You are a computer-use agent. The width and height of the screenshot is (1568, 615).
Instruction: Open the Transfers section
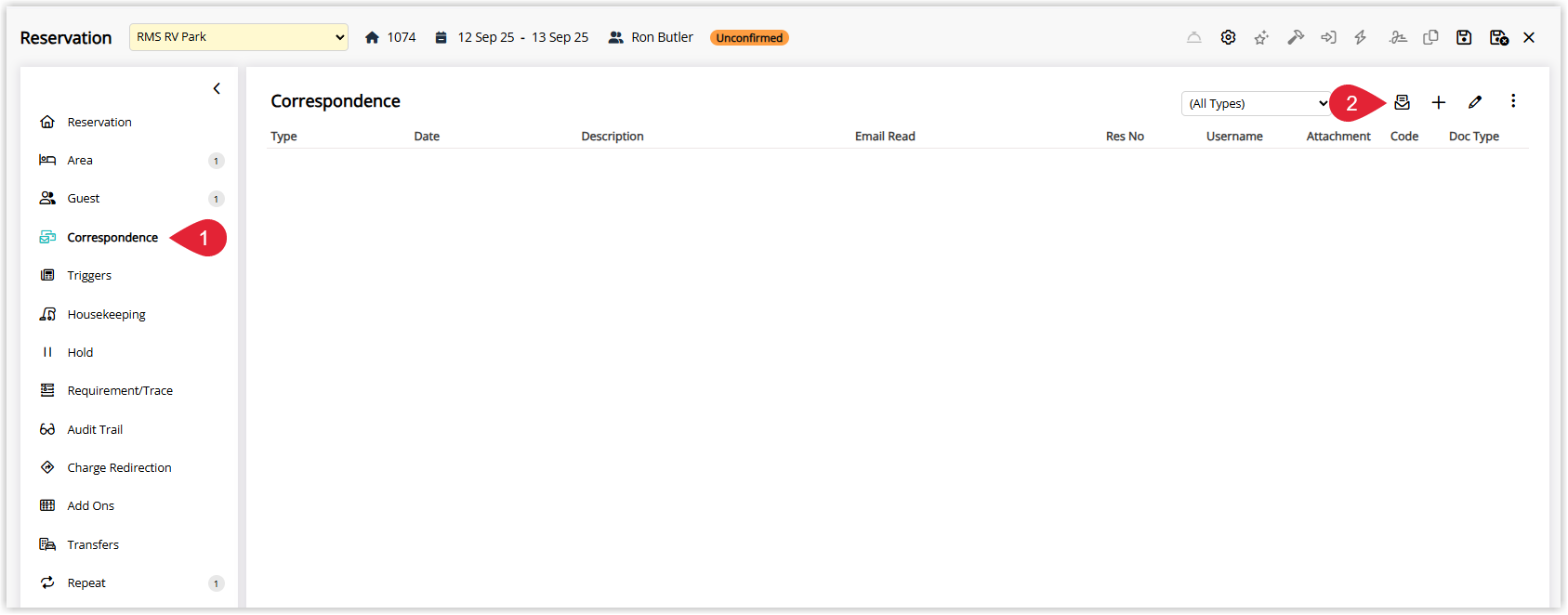93,544
